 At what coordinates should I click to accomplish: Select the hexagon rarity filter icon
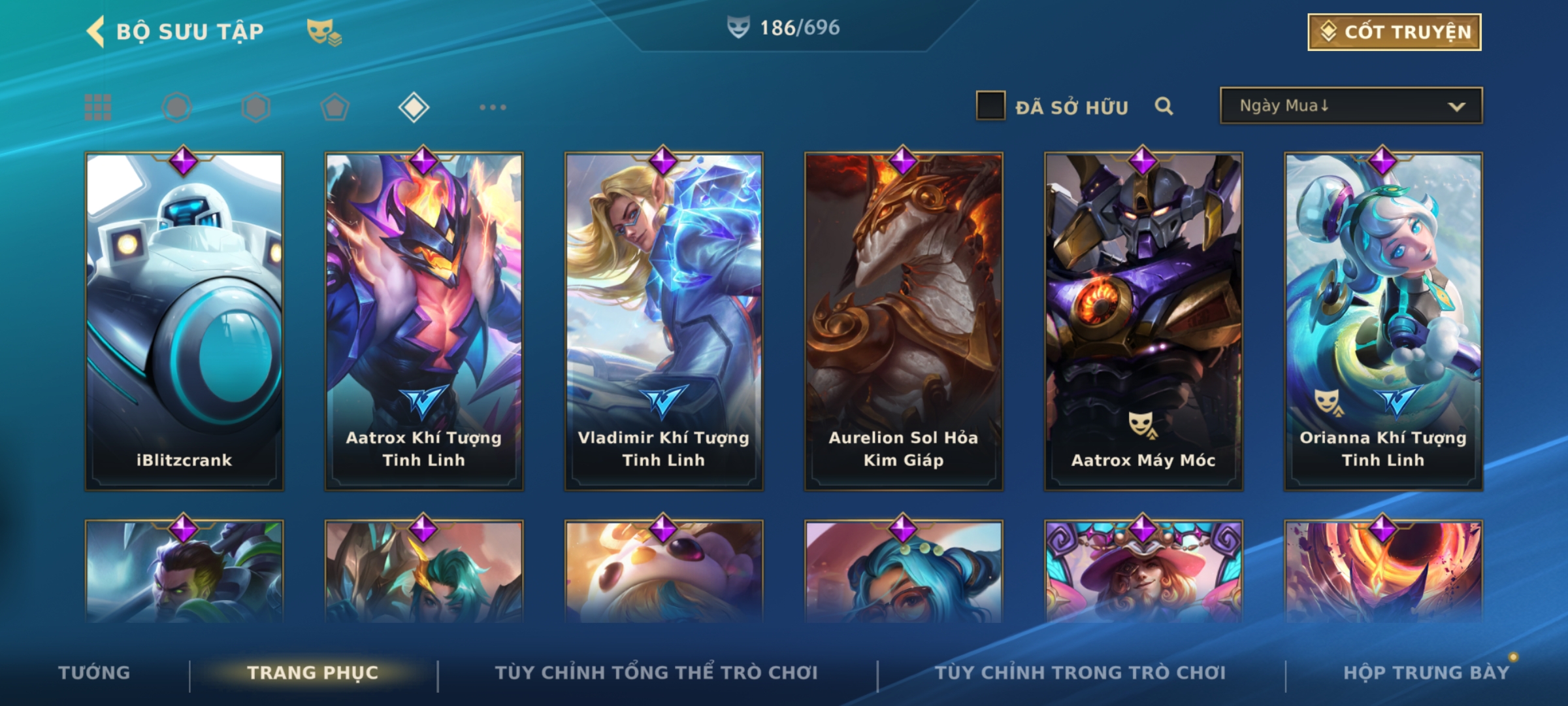tap(256, 107)
